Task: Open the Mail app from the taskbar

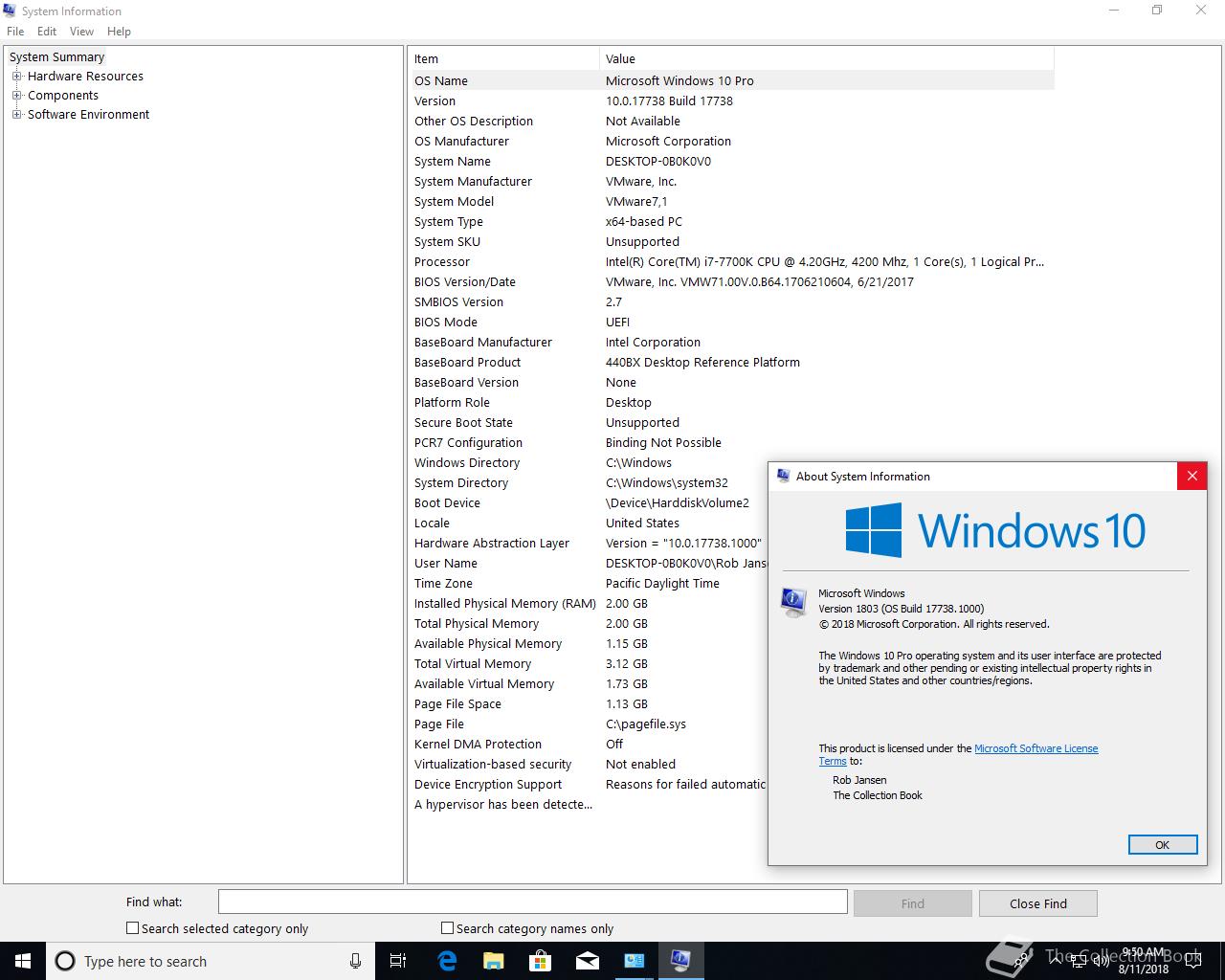Action: tap(588, 961)
